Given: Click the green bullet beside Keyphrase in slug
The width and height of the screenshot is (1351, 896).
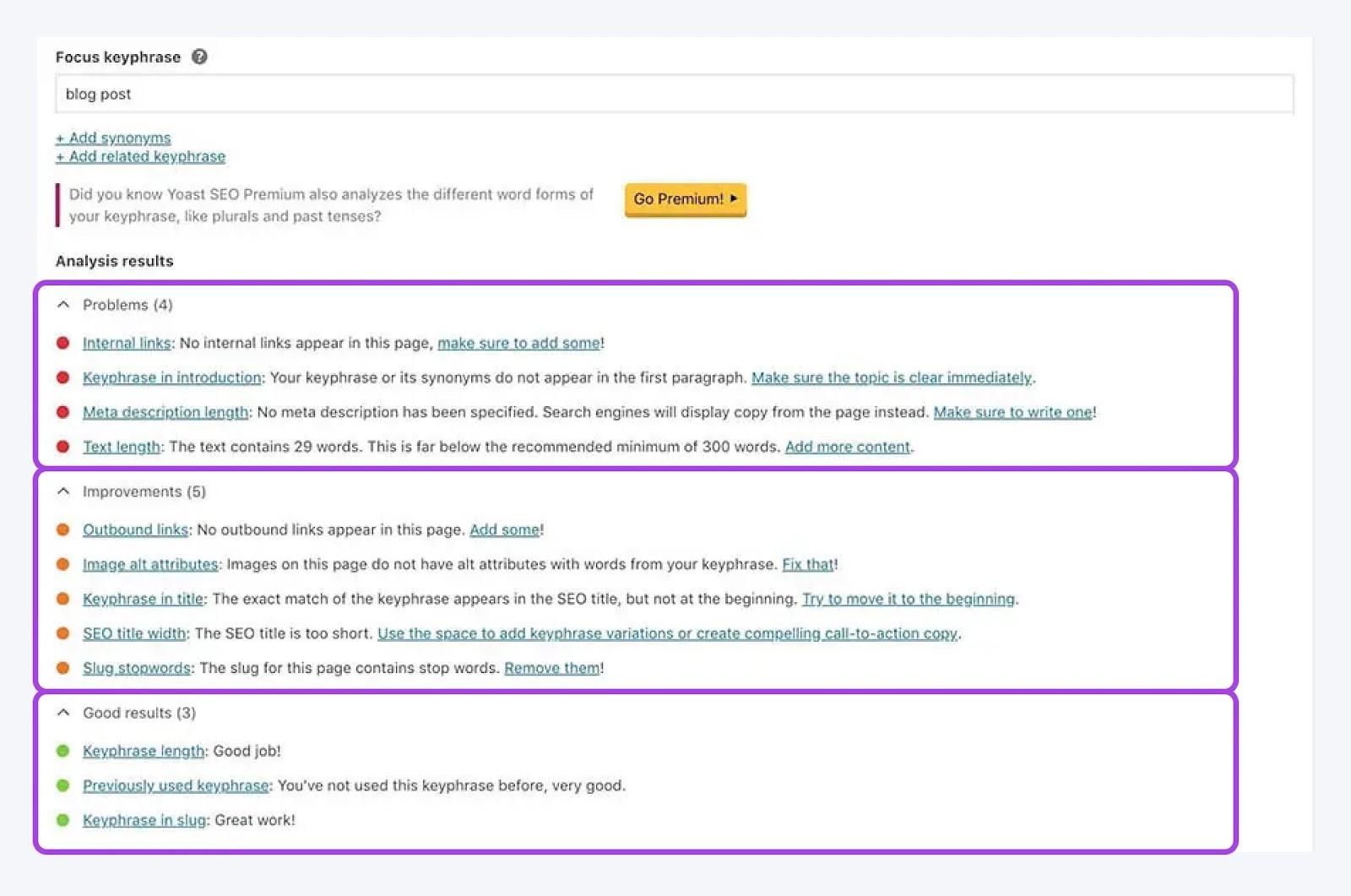Looking at the screenshot, I should tap(62, 820).
